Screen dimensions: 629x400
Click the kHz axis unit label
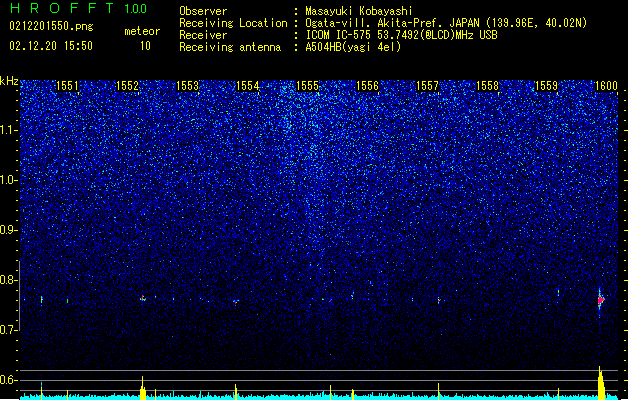click(9, 81)
